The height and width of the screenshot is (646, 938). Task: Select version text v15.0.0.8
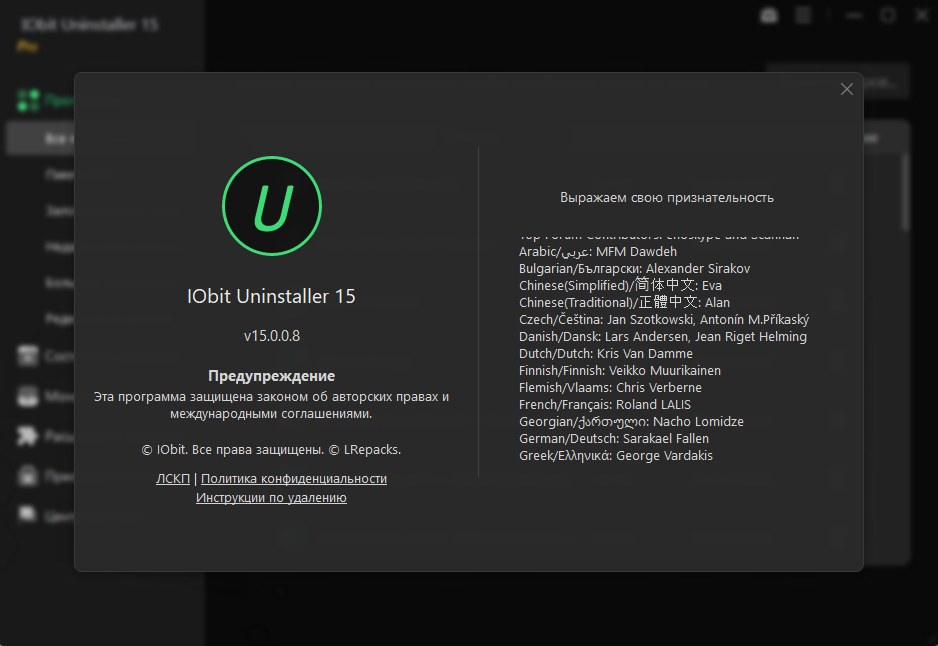[272, 336]
